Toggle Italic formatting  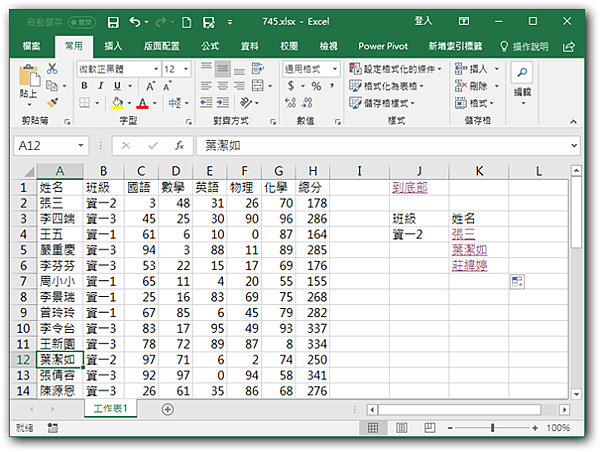point(101,86)
